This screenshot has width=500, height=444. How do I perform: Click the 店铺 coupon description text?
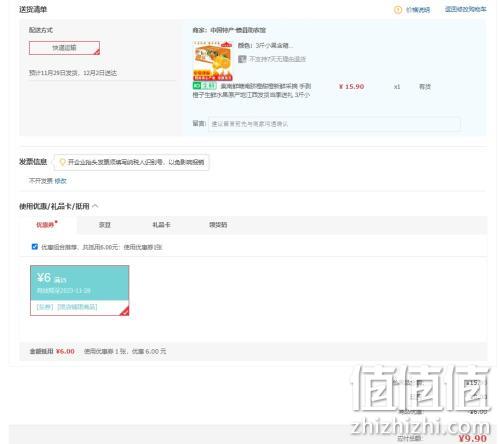tap(67, 307)
